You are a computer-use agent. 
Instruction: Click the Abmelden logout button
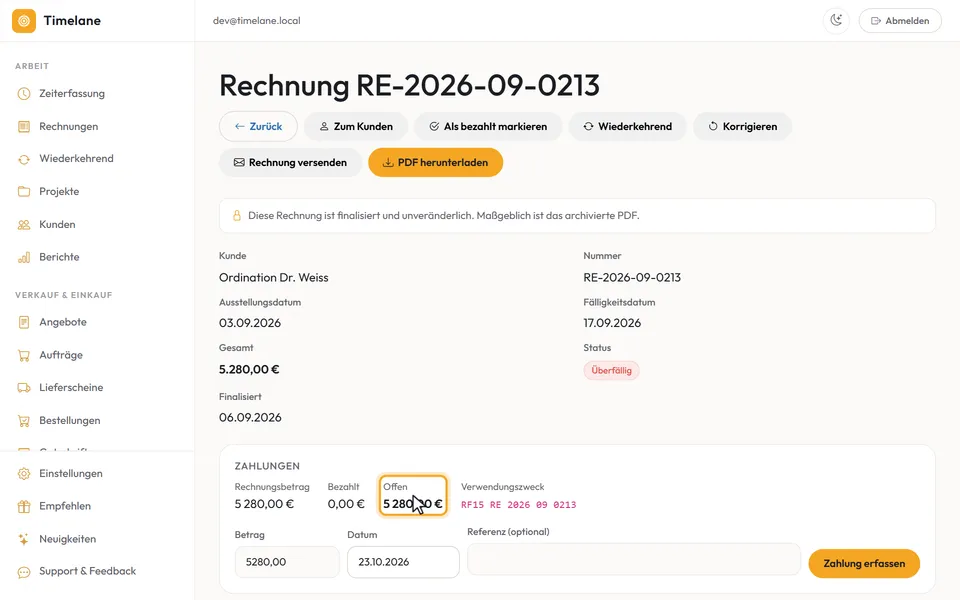tap(900, 21)
